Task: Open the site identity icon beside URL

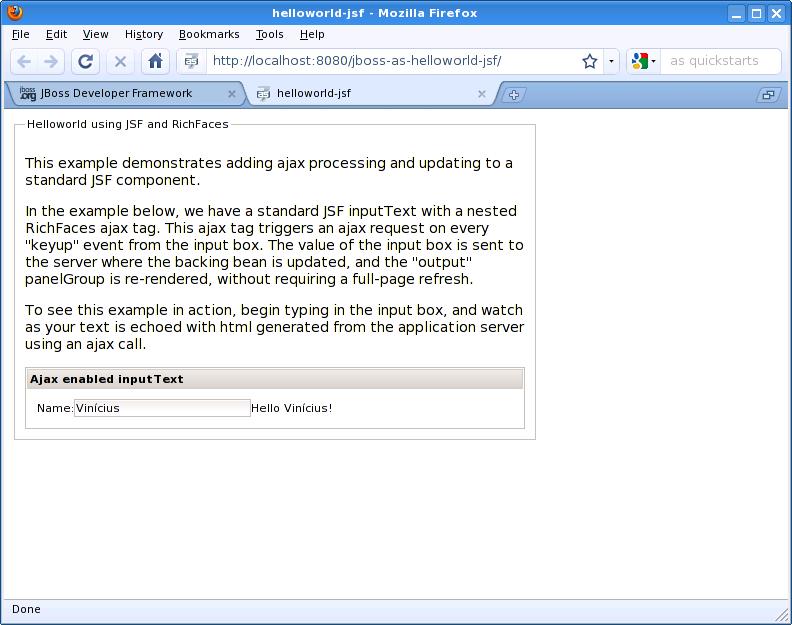Action: pyautogui.click(x=191, y=62)
